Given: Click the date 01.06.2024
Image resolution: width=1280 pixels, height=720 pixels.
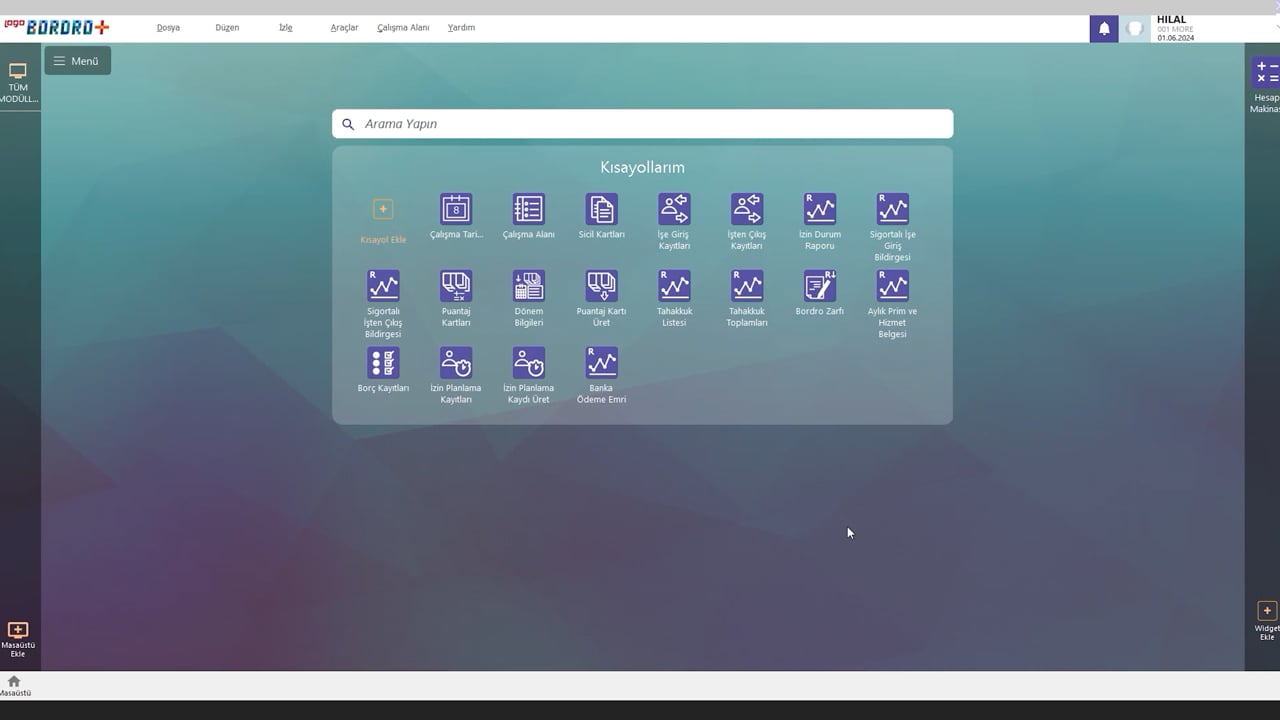Looking at the screenshot, I should pyautogui.click(x=1176, y=38).
